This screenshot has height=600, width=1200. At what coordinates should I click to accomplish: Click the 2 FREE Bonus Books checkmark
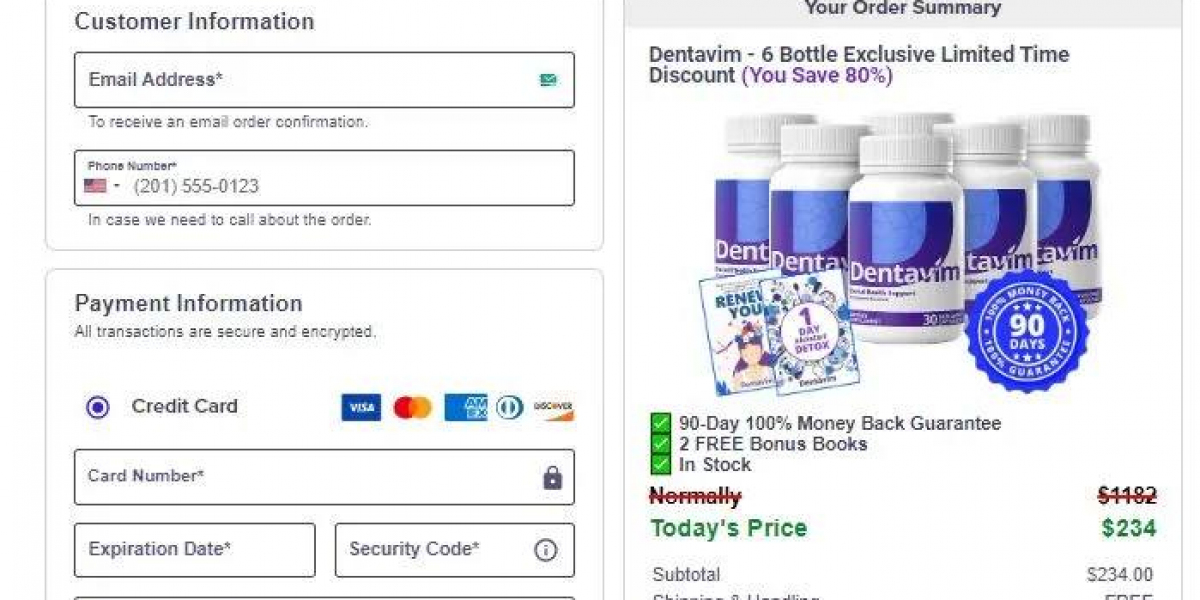pos(661,444)
